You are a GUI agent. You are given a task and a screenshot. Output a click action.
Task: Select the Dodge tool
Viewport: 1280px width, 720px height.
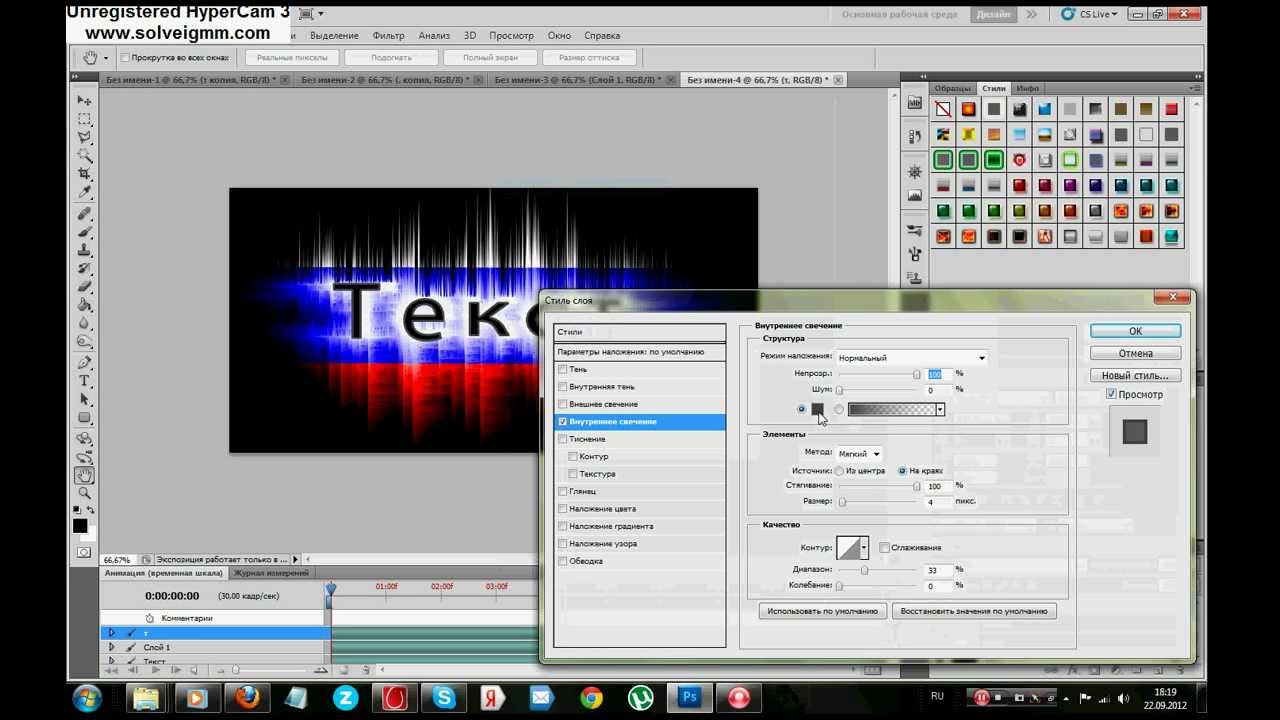click(85, 341)
